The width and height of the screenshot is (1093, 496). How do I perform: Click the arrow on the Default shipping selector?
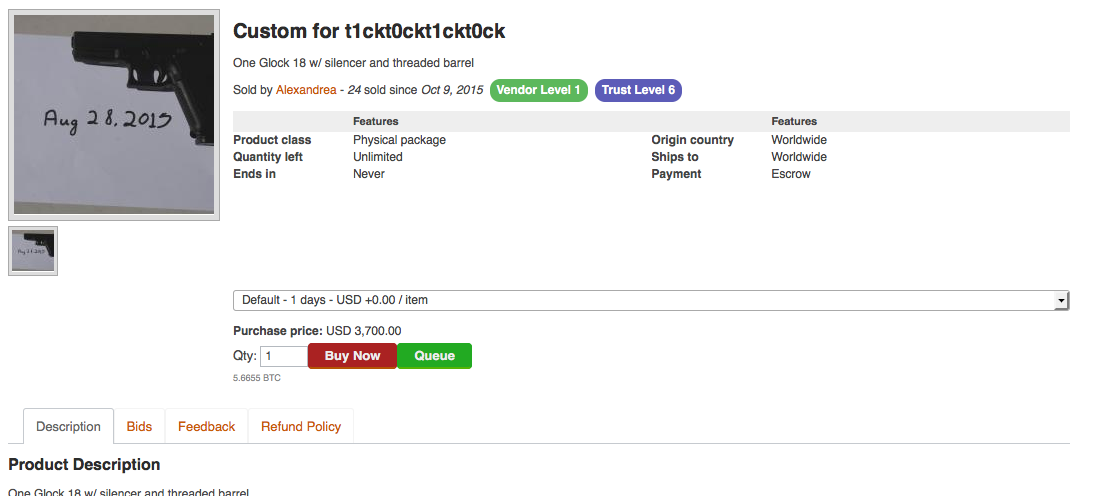[x=1061, y=300]
